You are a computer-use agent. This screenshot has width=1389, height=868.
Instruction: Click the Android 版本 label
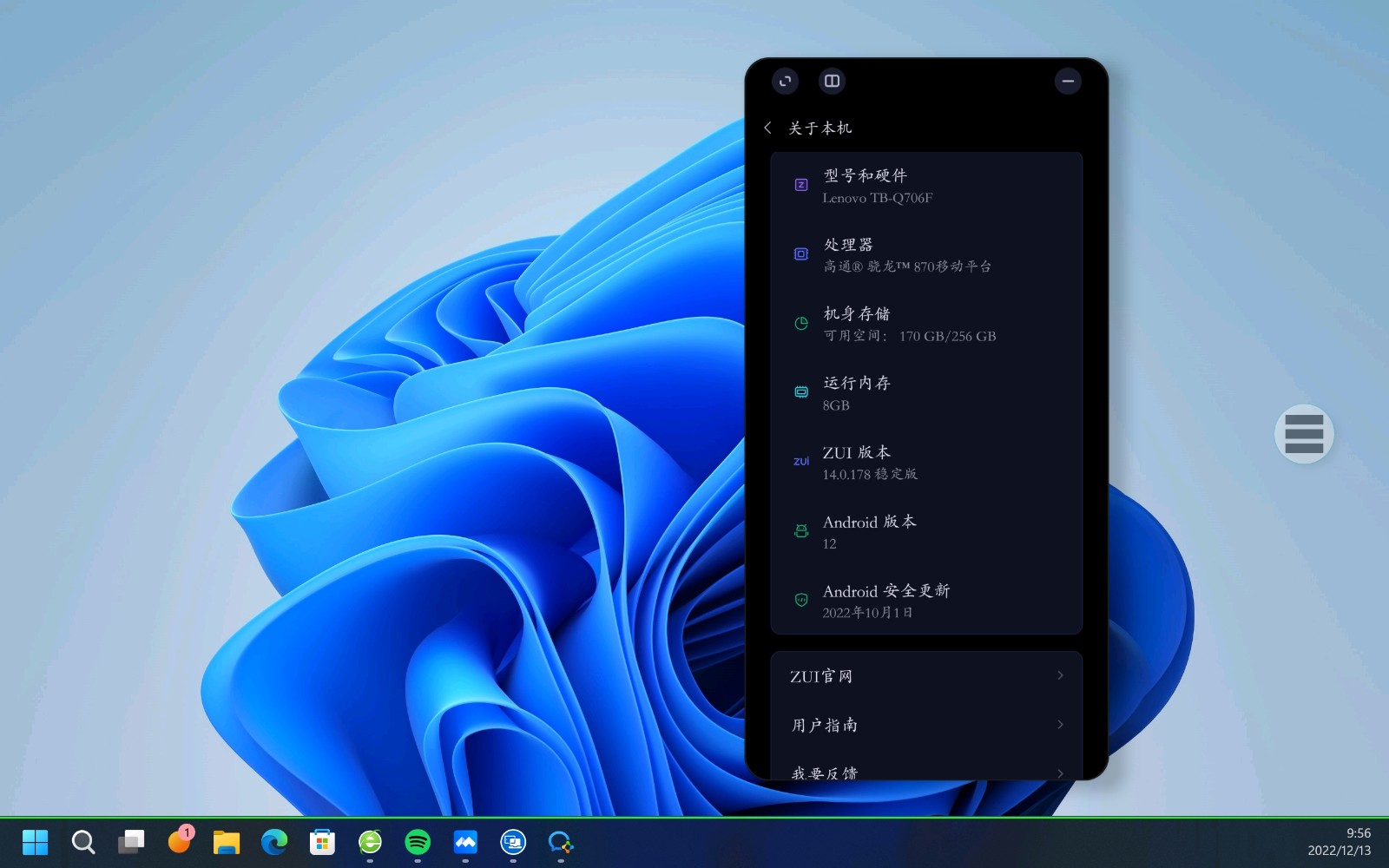pos(869,522)
